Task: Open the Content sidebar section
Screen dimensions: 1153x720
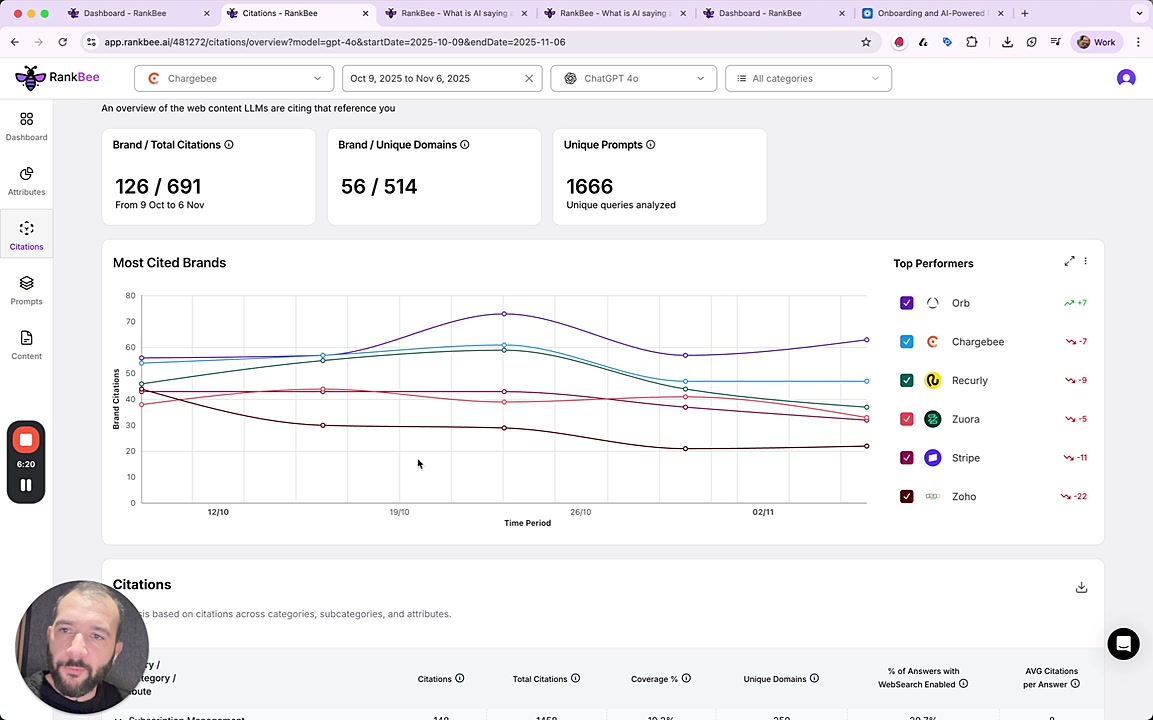Action: [26, 345]
